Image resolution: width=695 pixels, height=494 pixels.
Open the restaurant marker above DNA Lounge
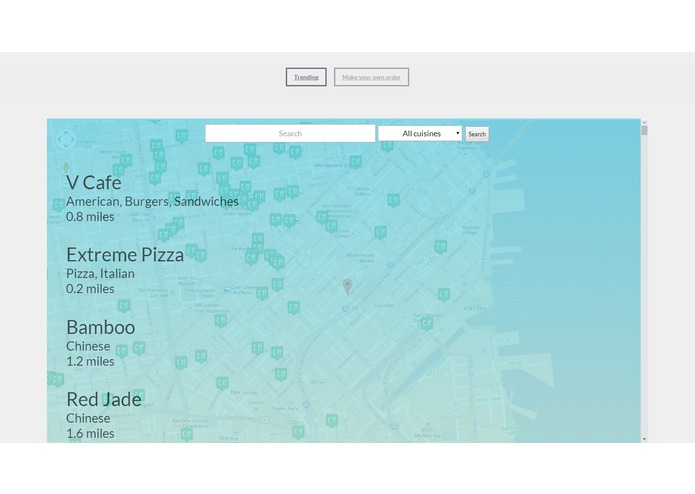click(x=222, y=383)
